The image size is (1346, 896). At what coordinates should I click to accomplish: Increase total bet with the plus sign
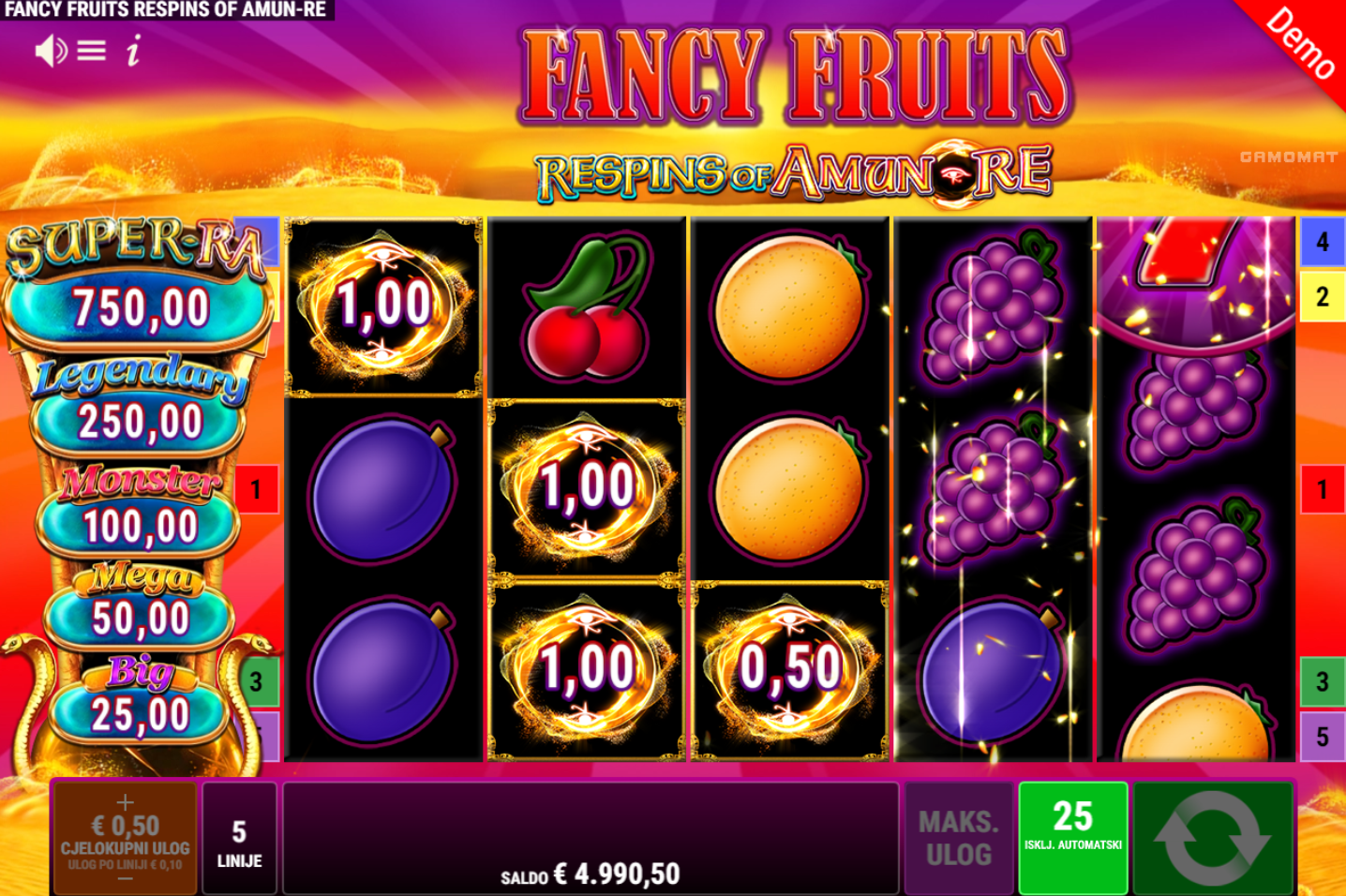[125, 802]
